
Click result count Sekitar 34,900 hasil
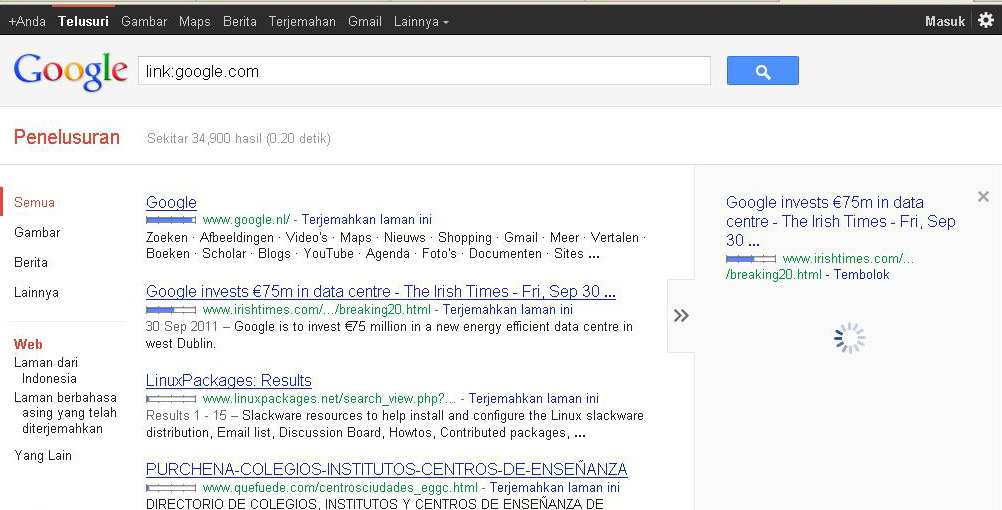tap(239, 139)
